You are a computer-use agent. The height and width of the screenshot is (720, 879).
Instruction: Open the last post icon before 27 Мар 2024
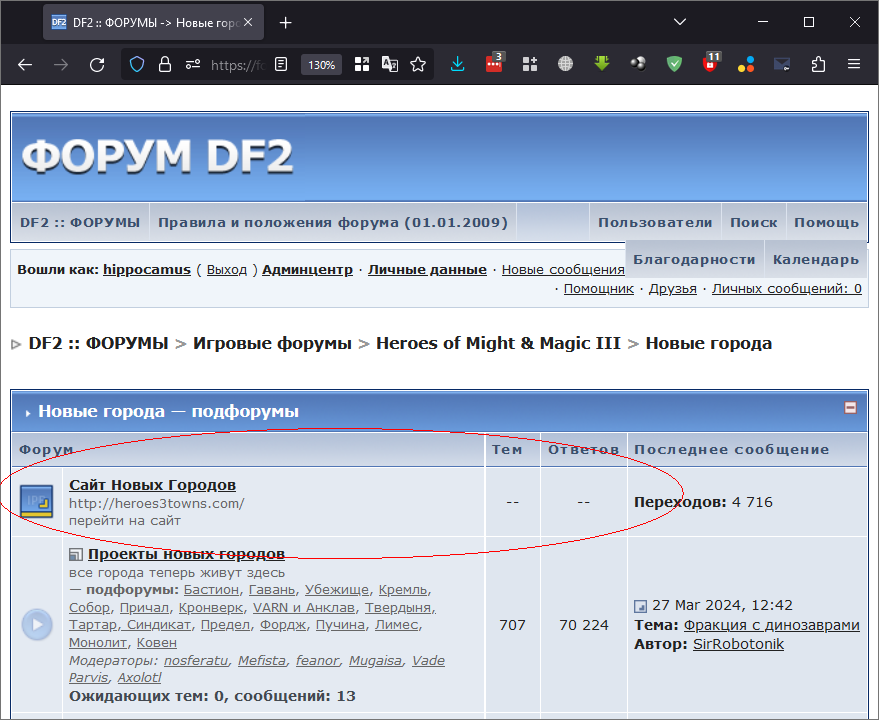[x=640, y=606]
